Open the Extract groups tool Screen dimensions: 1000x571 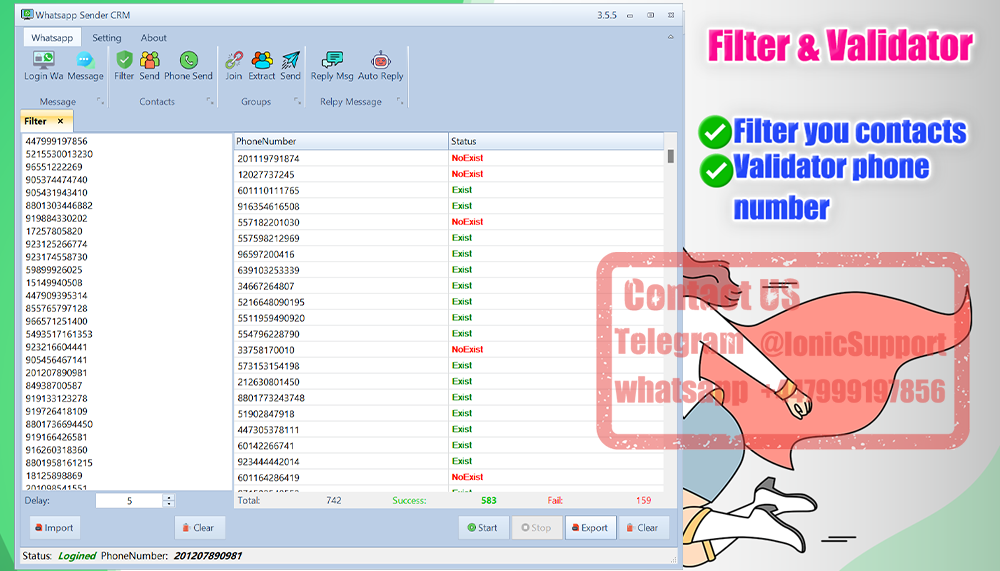click(261, 66)
